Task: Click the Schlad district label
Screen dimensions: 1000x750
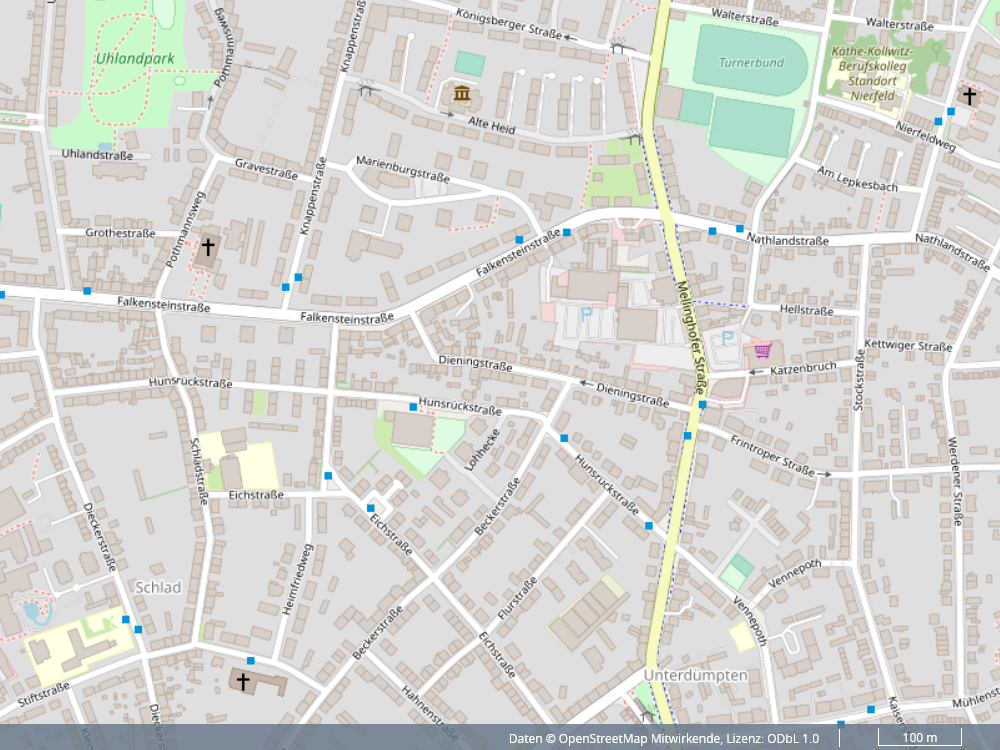Action: (158, 587)
